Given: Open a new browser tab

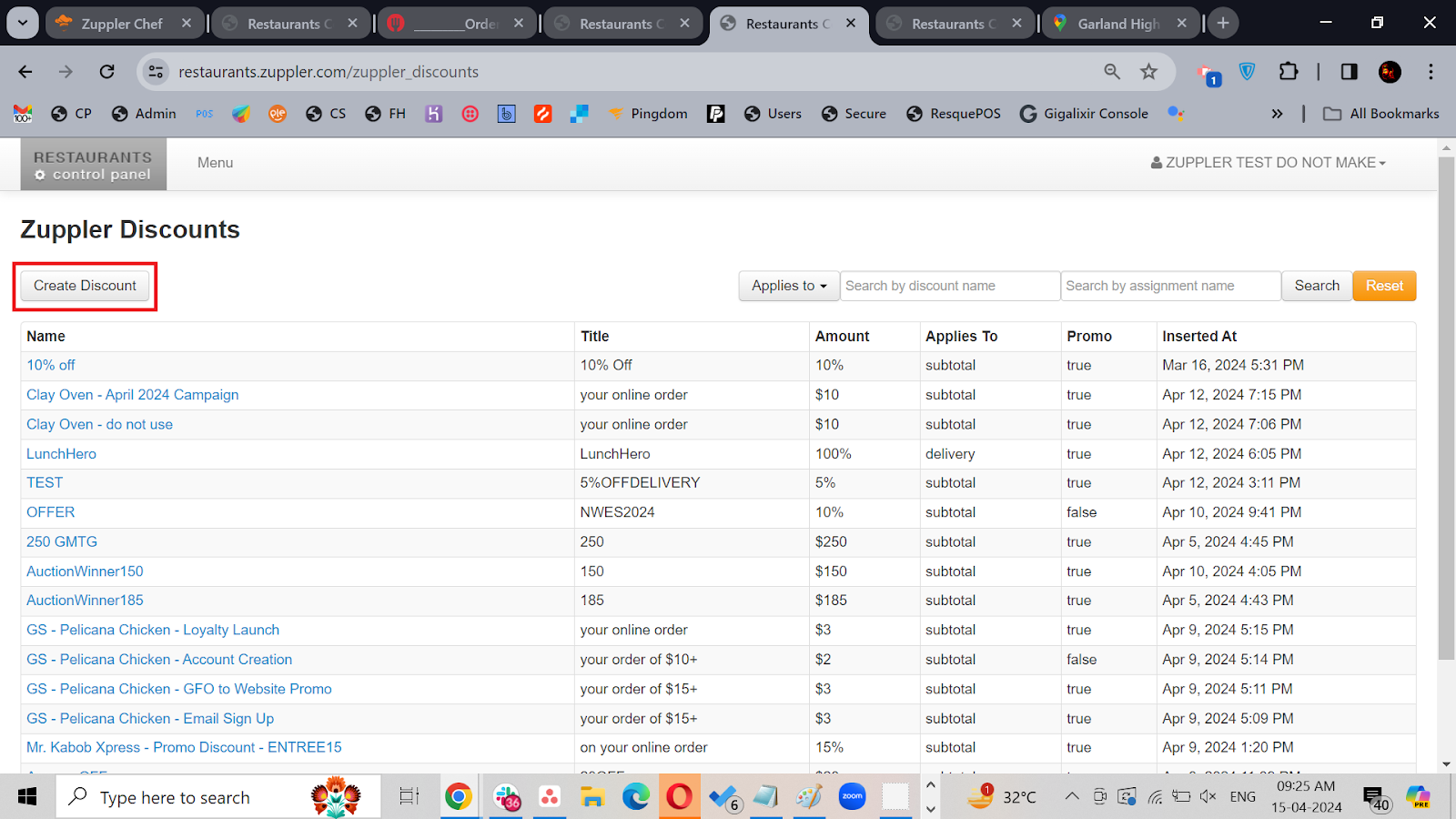Looking at the screenshot, I should 1223,24.
